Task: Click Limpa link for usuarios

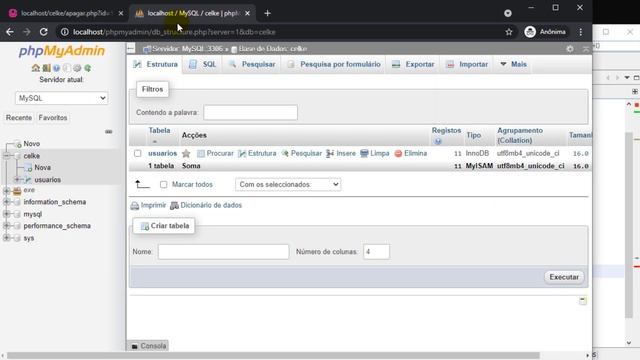Action: pyautogui.click(x=375, y=153)
